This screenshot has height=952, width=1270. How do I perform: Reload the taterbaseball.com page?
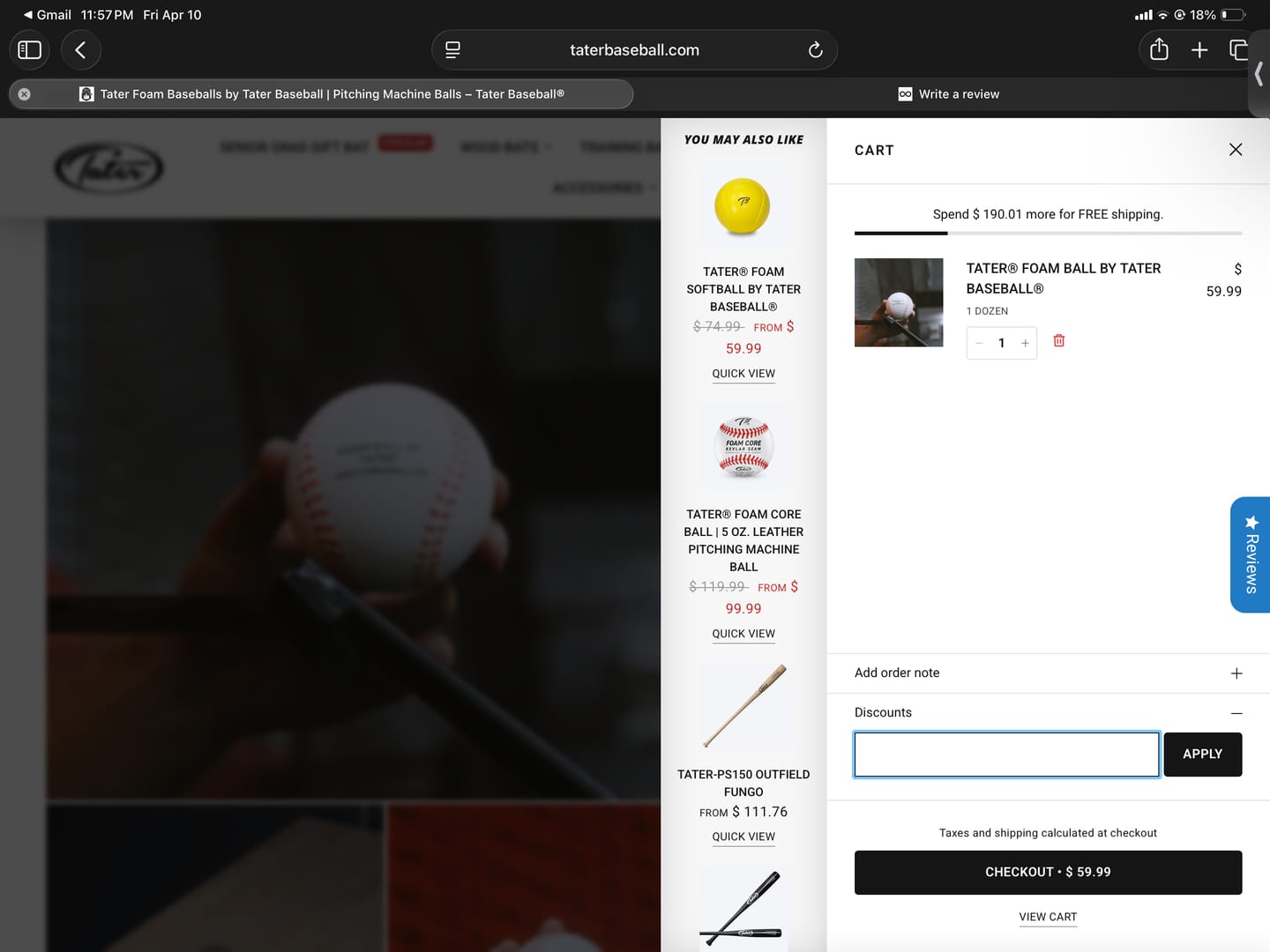coord(815,49)
